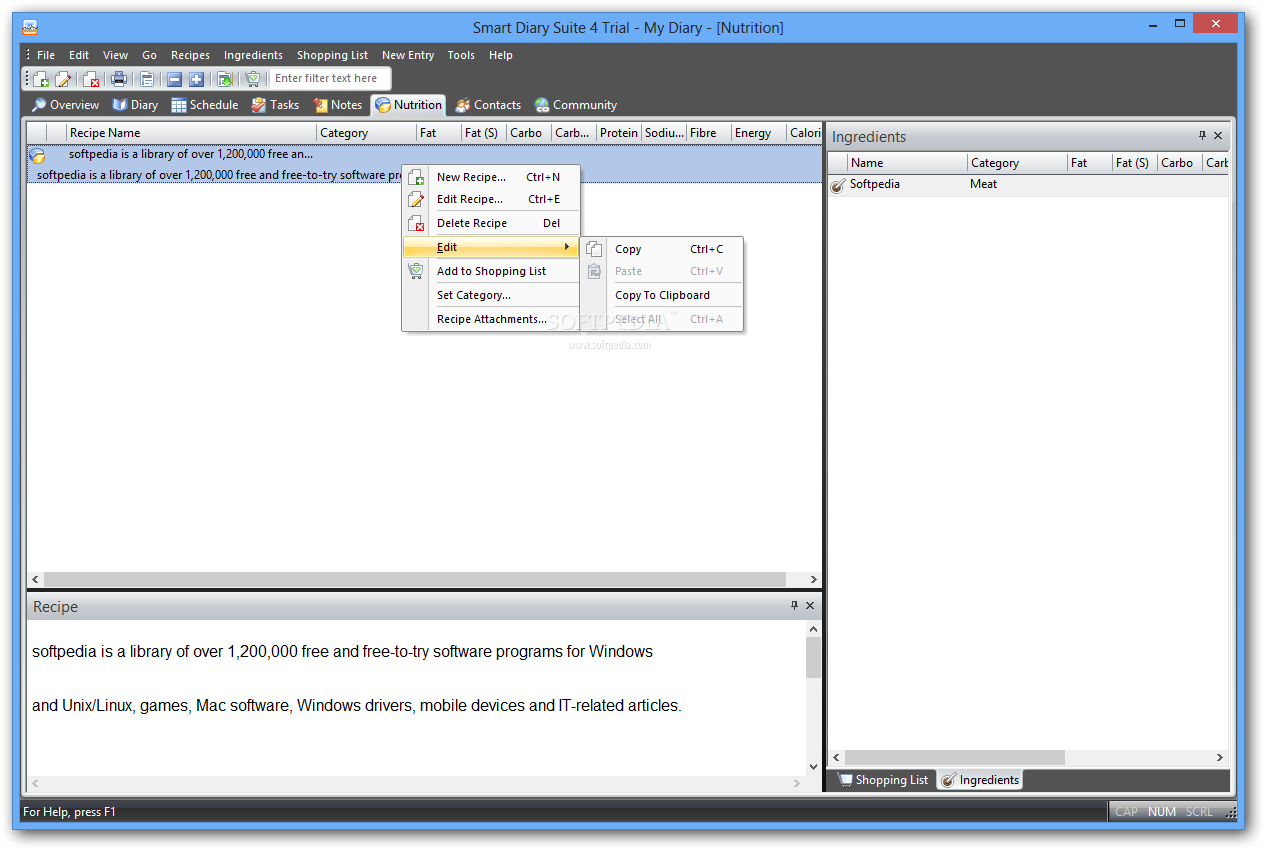
Task: Click the filter text input field
Action: coord(330,78)
